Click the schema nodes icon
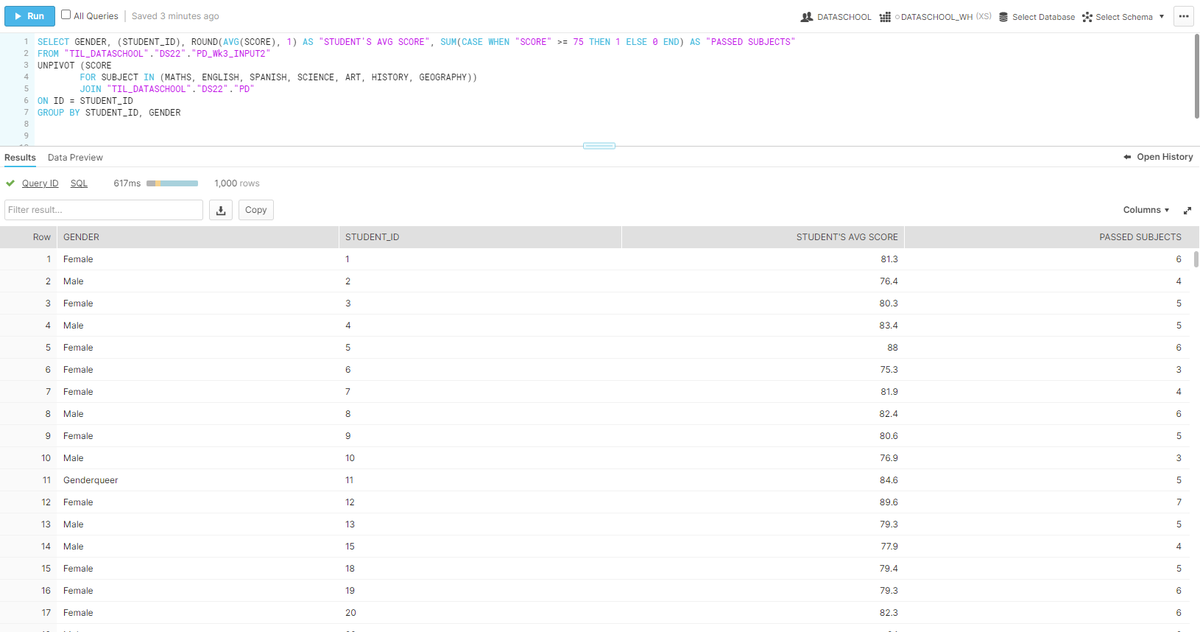Screen dimensions: 1200x632 point(1087,17)
